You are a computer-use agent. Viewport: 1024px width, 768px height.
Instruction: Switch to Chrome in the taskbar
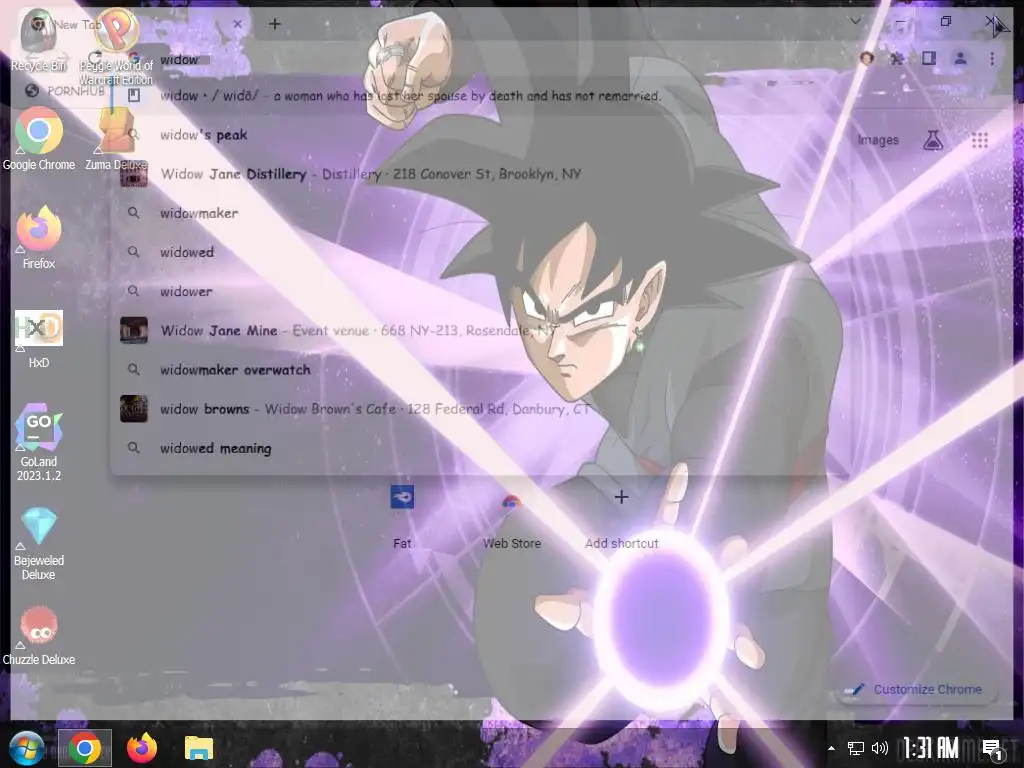(84, 748)
